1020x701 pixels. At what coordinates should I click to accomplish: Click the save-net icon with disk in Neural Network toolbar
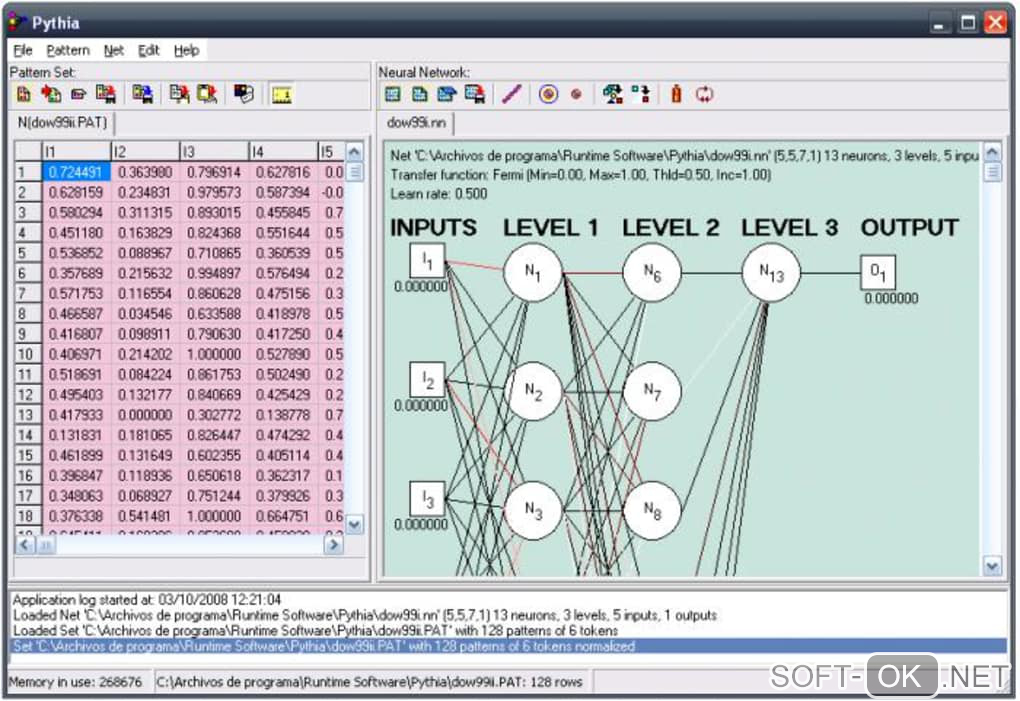pos(475,95)
